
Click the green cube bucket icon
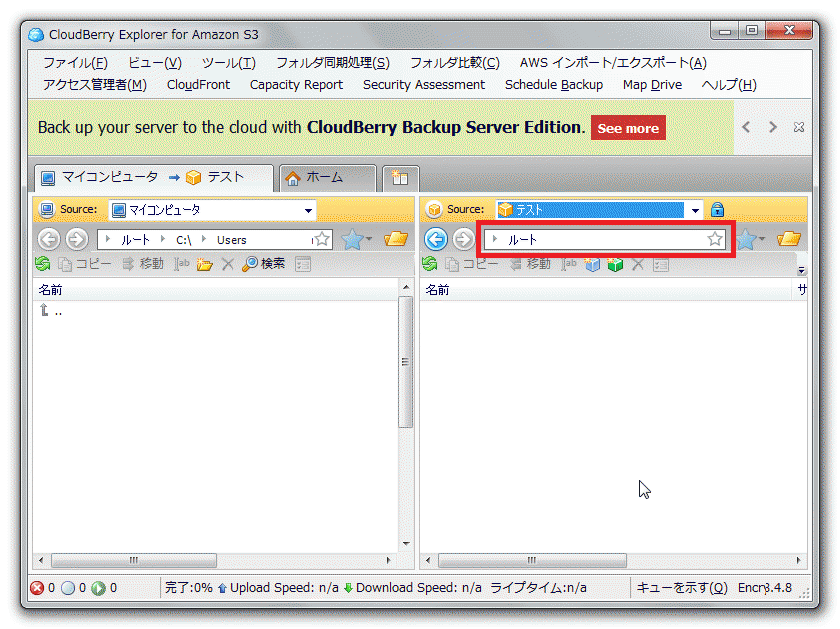point(615,264)
